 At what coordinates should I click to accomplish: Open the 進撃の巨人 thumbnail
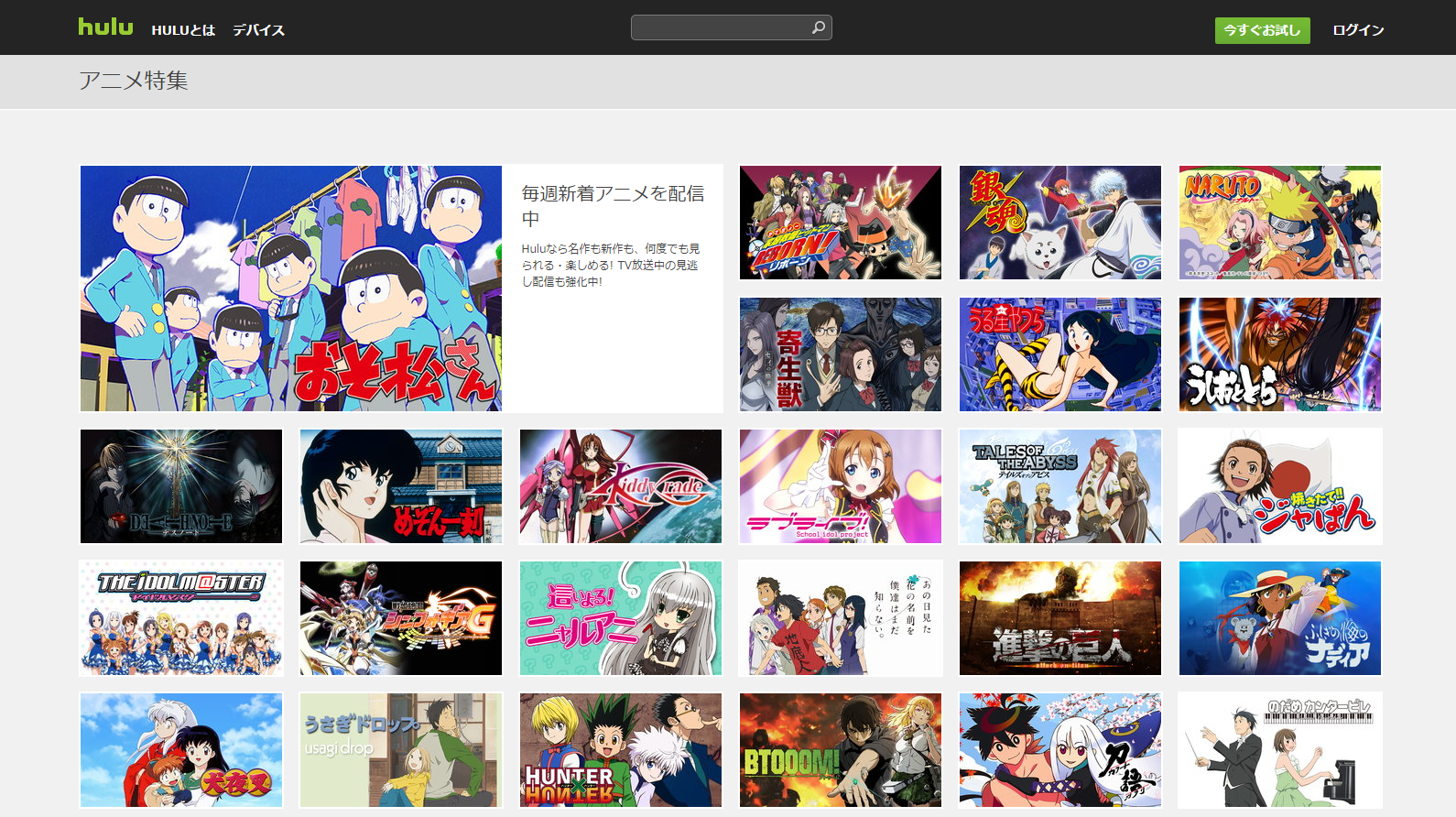[x=1059, y=618]
